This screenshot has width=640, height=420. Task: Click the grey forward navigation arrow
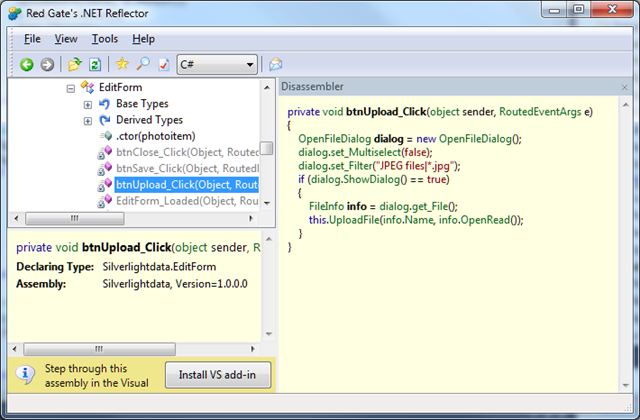47,64
